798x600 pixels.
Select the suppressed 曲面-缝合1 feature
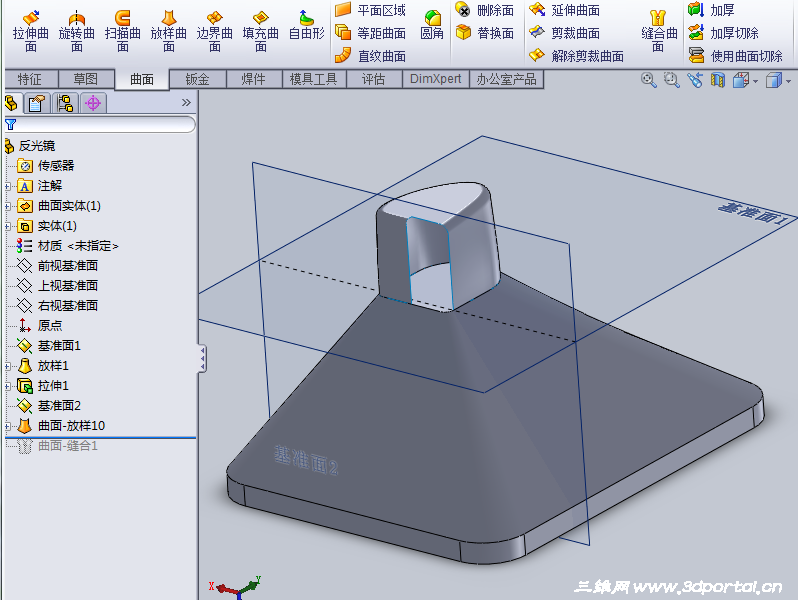(58, 446)
